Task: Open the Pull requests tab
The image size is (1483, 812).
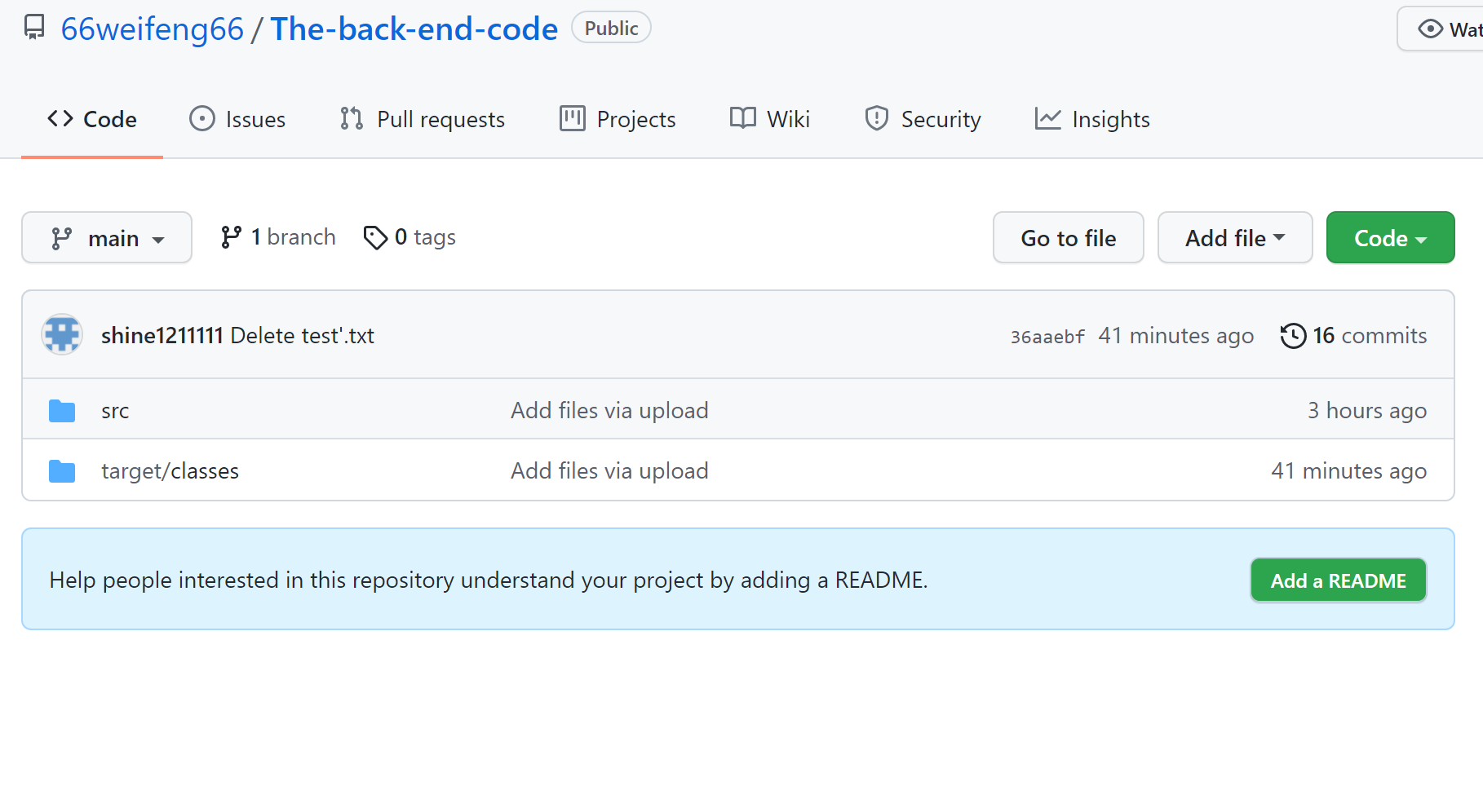Action: pos(423,119)
